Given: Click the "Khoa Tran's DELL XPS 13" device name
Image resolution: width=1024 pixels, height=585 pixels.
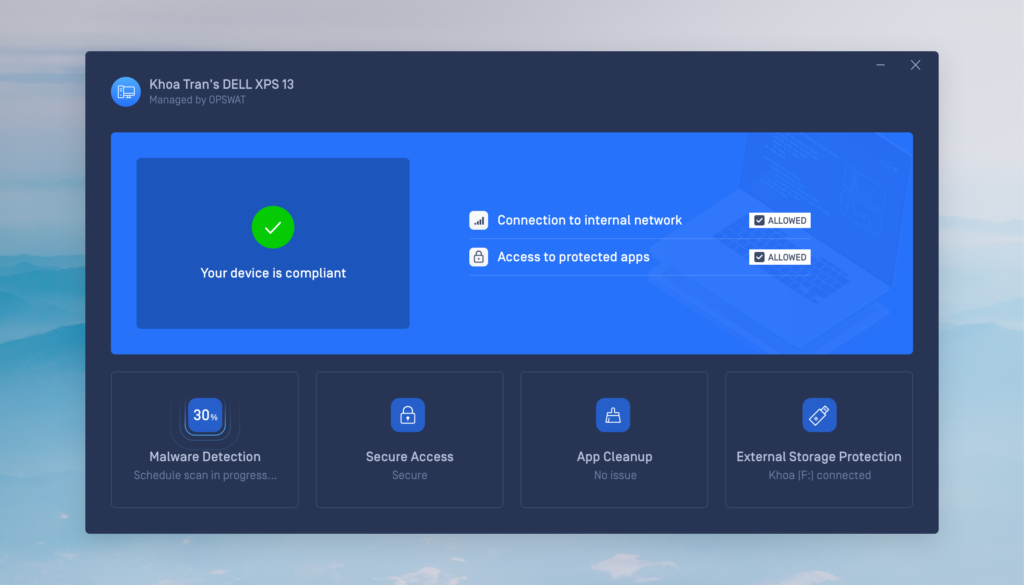Looking at the screenshot, I should pyautogui.click(x=222, y=84).
